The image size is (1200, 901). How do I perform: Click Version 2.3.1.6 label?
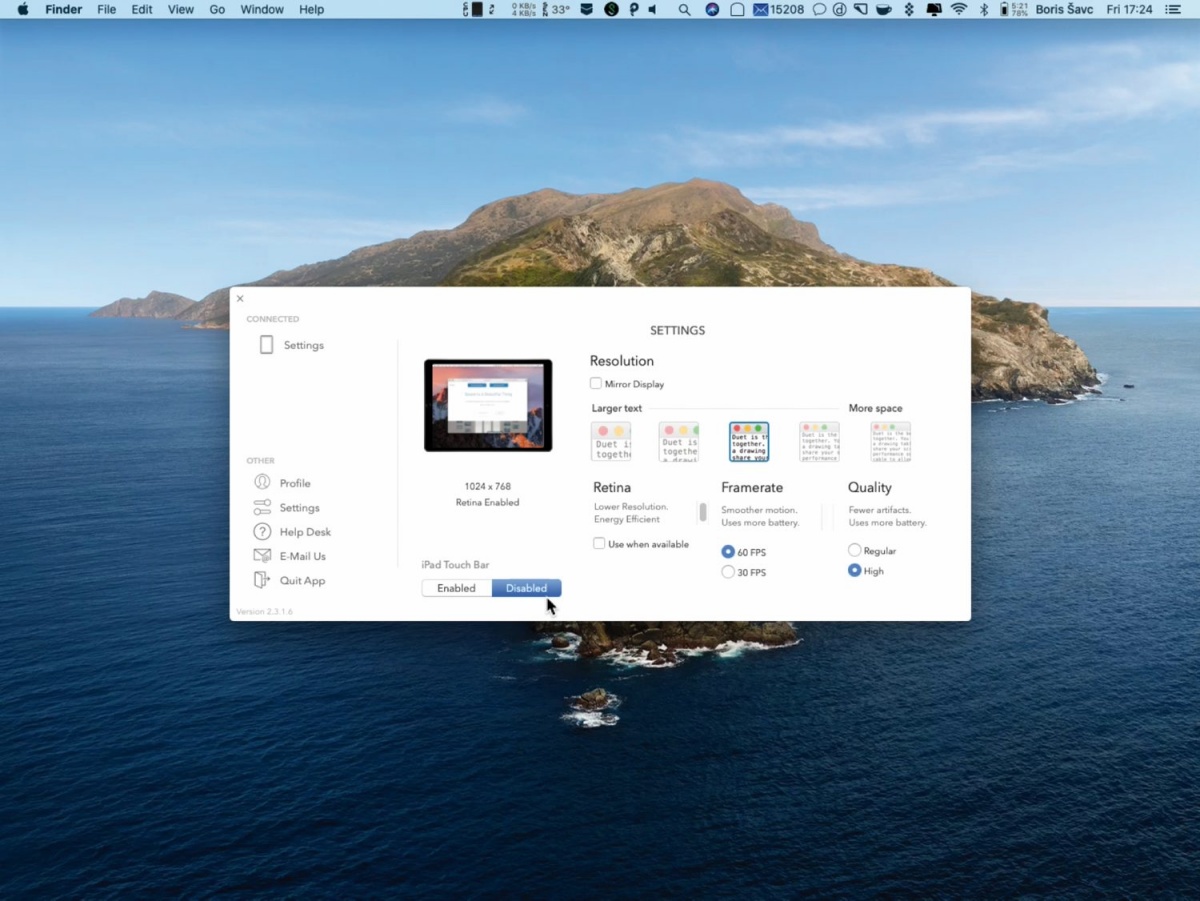(x=265, y=611)
